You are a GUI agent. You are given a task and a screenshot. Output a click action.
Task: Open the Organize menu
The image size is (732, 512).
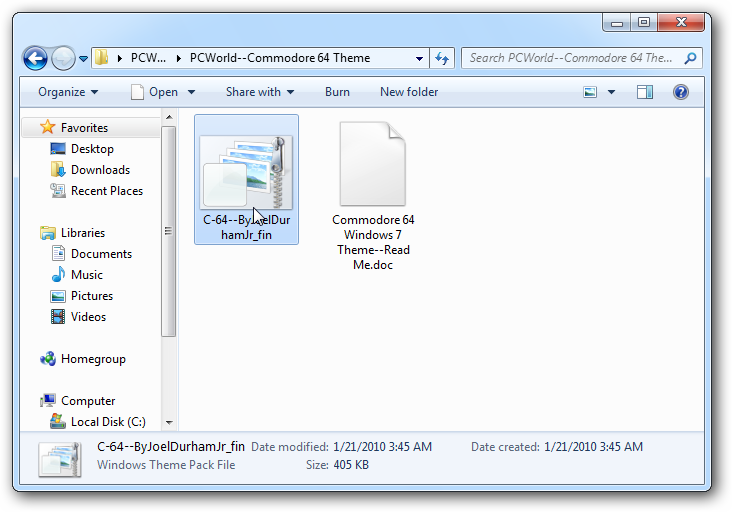pos(68,92)
